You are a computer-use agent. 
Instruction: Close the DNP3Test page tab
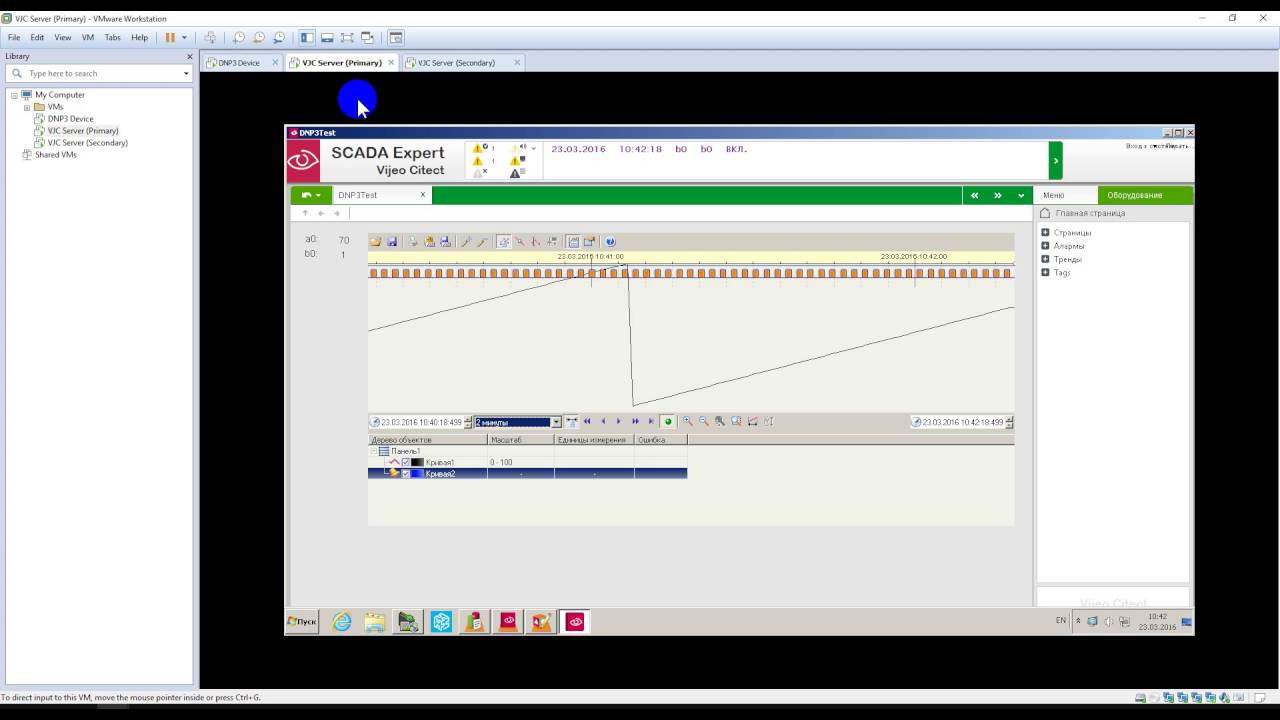tap(423, 195)
